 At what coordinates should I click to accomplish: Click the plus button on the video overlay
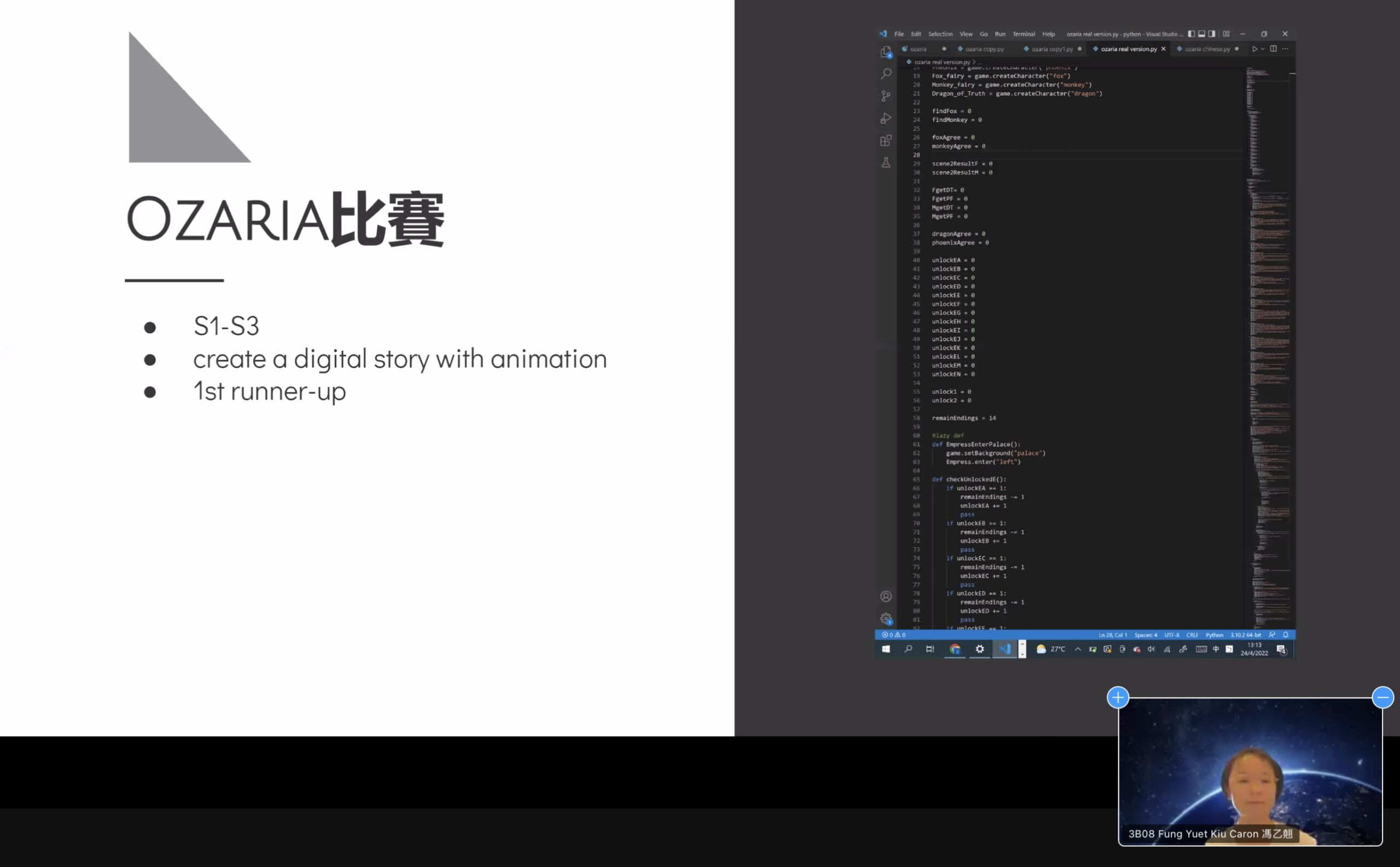click(1118, 697)
